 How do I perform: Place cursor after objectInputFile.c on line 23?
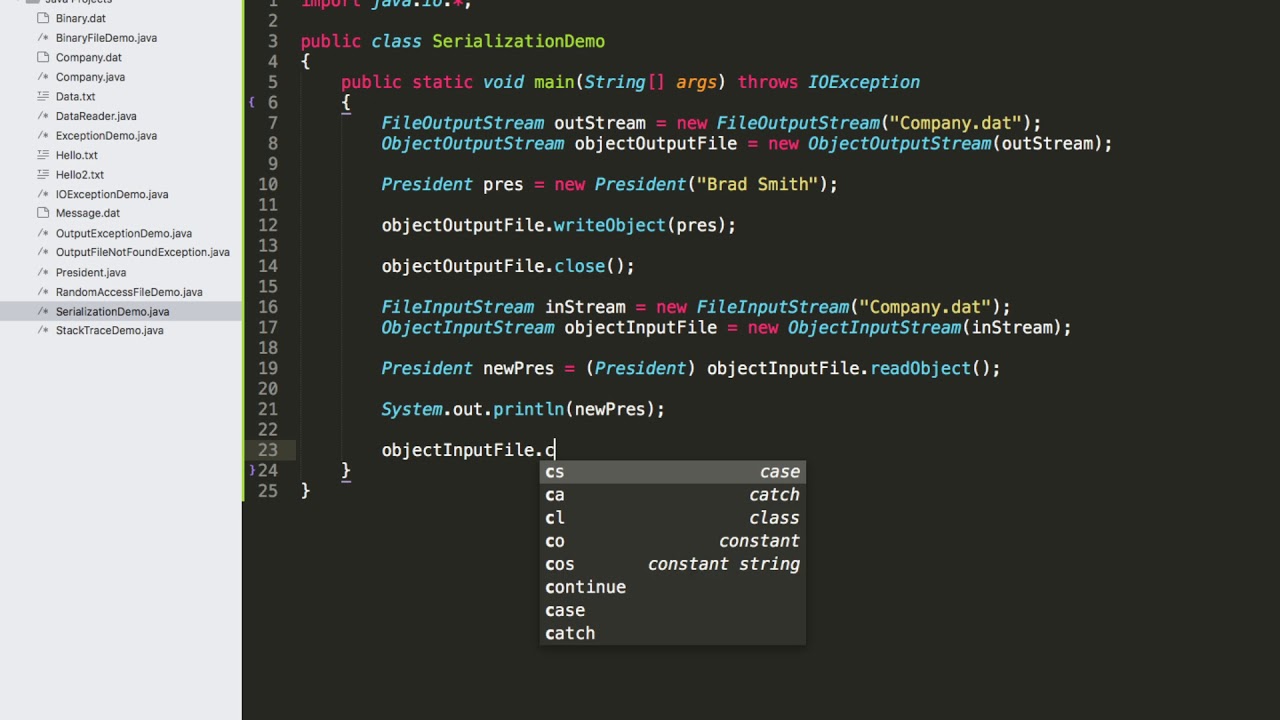(555, 450)
